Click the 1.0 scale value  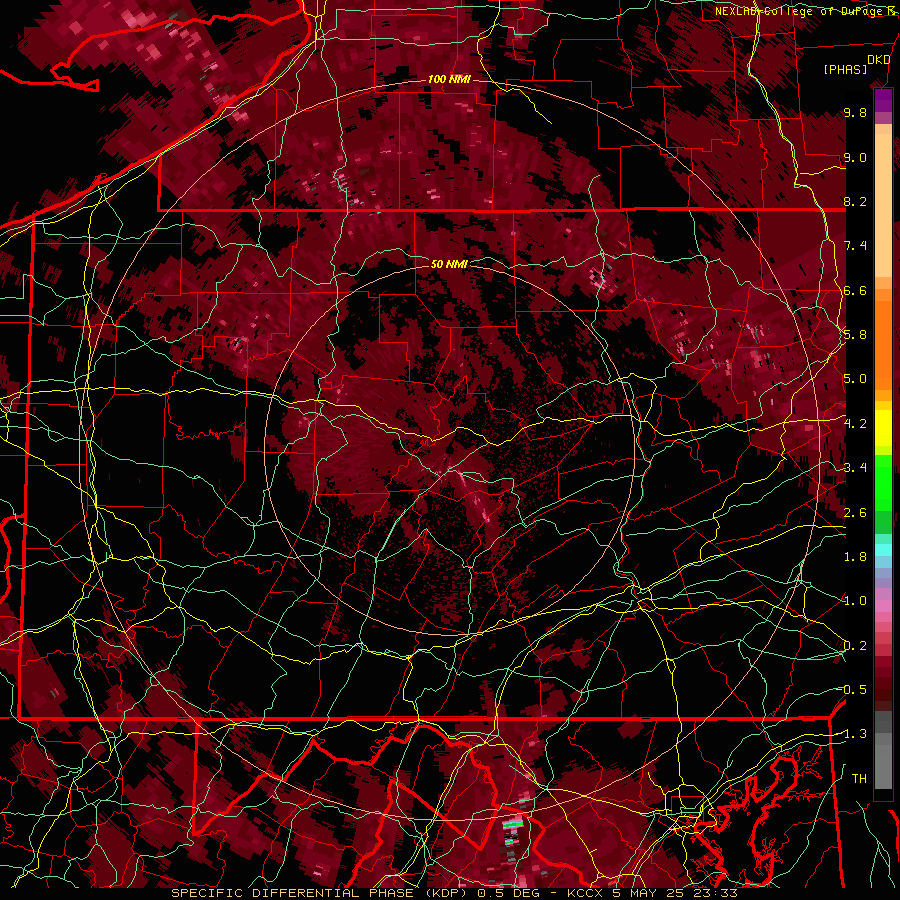(855, 601)
